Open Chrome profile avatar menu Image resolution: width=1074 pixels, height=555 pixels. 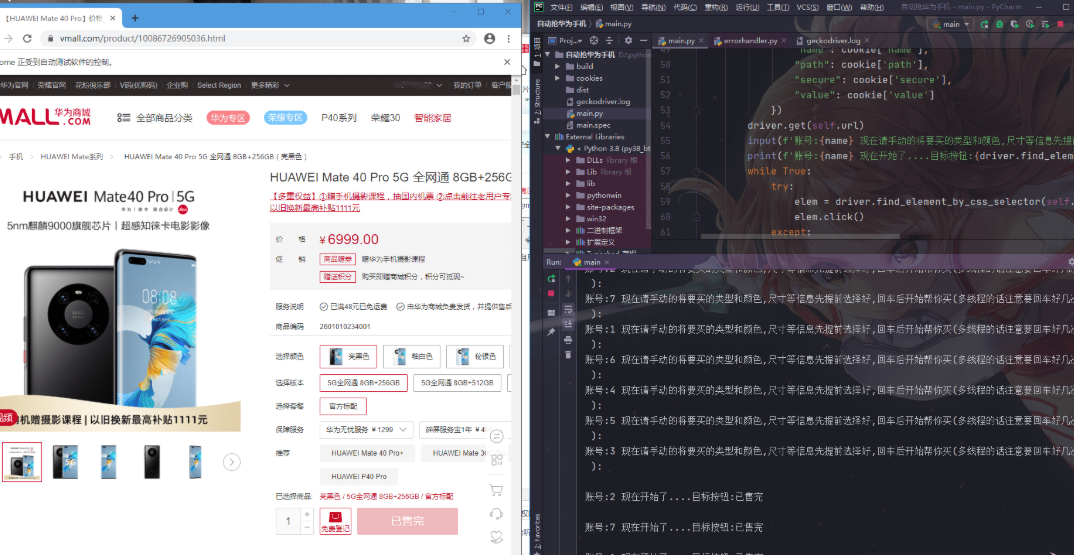pyautogui.click(x=490, y=38)
